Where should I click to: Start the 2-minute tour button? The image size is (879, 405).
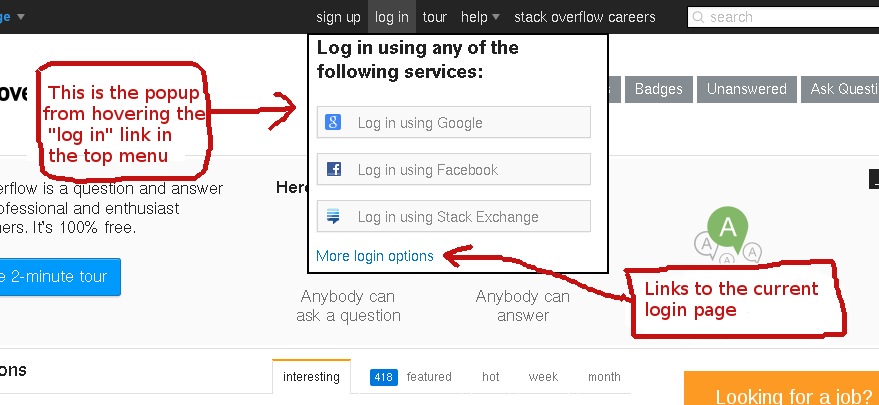(60, 277)
